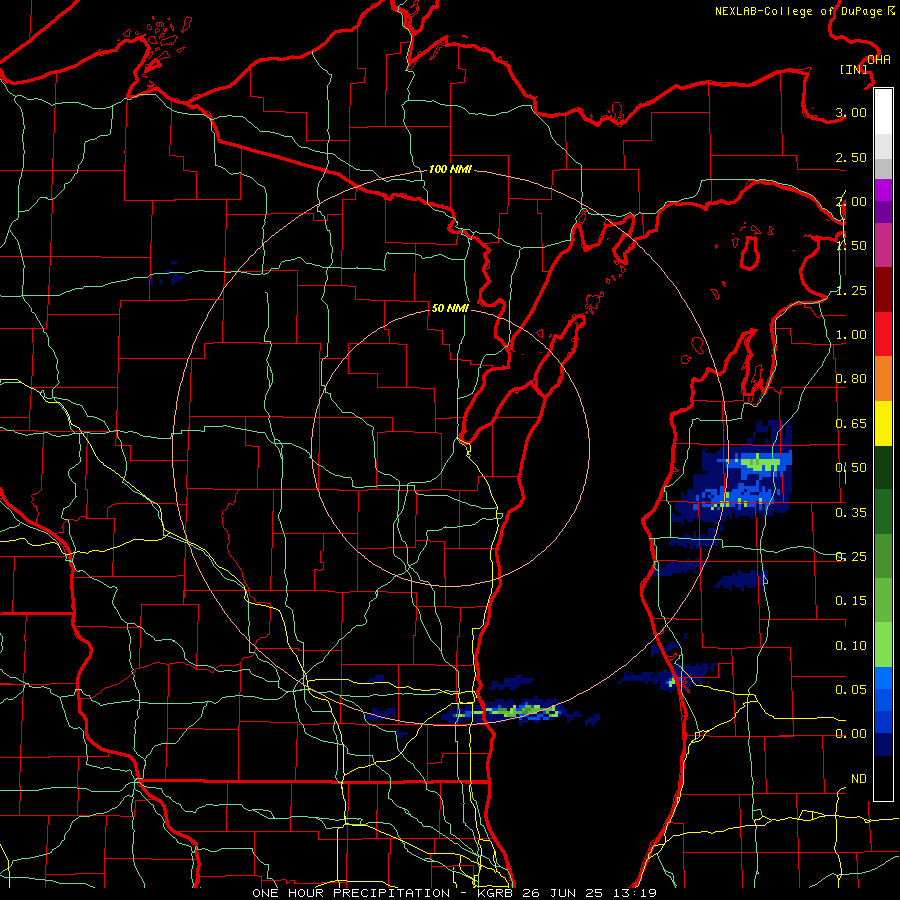900x900 pixels.
Task: Click the green rain band on the 100 NMI ring
Action: point(508,712)
